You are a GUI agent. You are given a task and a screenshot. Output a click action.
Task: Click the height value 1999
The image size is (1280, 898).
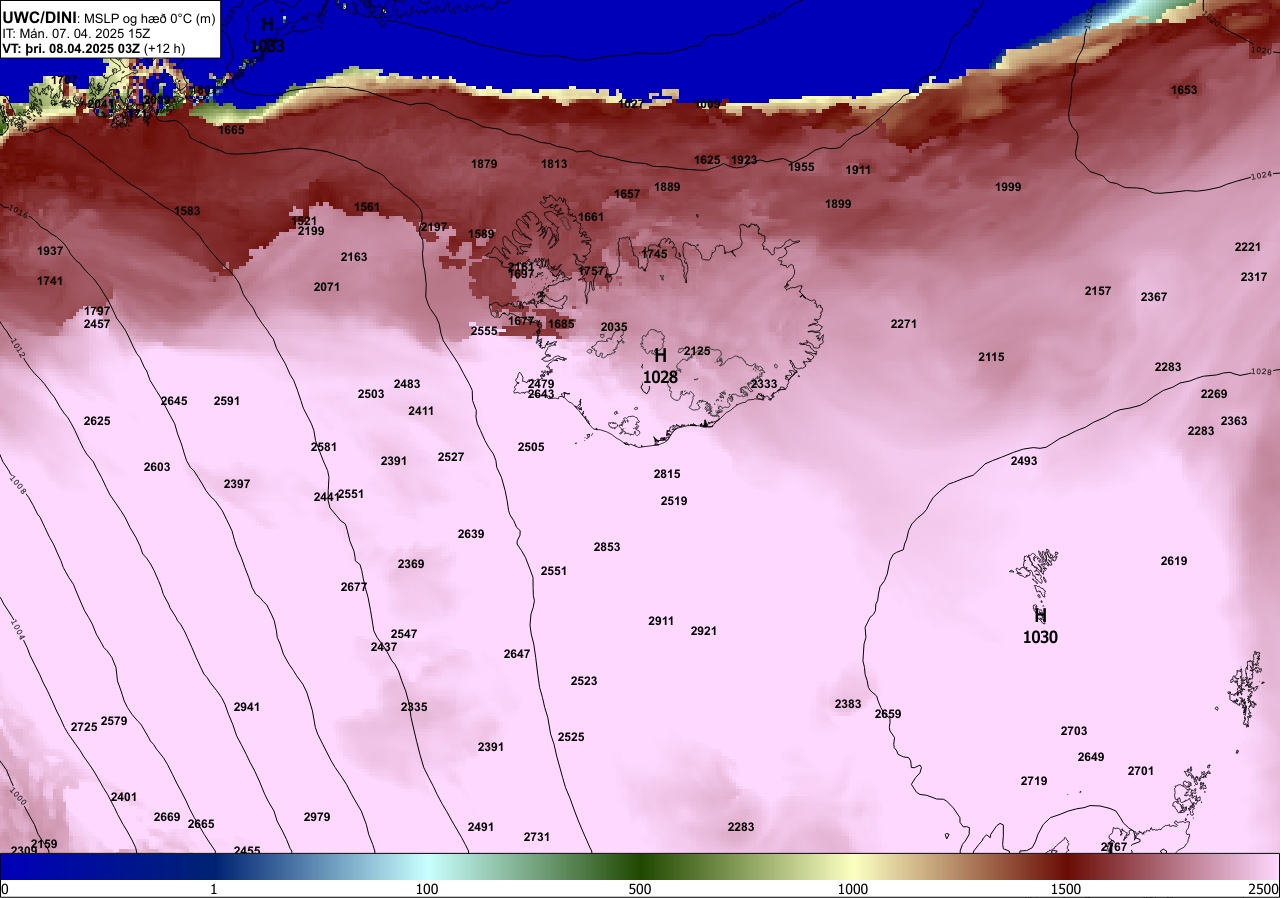tap(1008, 187)
